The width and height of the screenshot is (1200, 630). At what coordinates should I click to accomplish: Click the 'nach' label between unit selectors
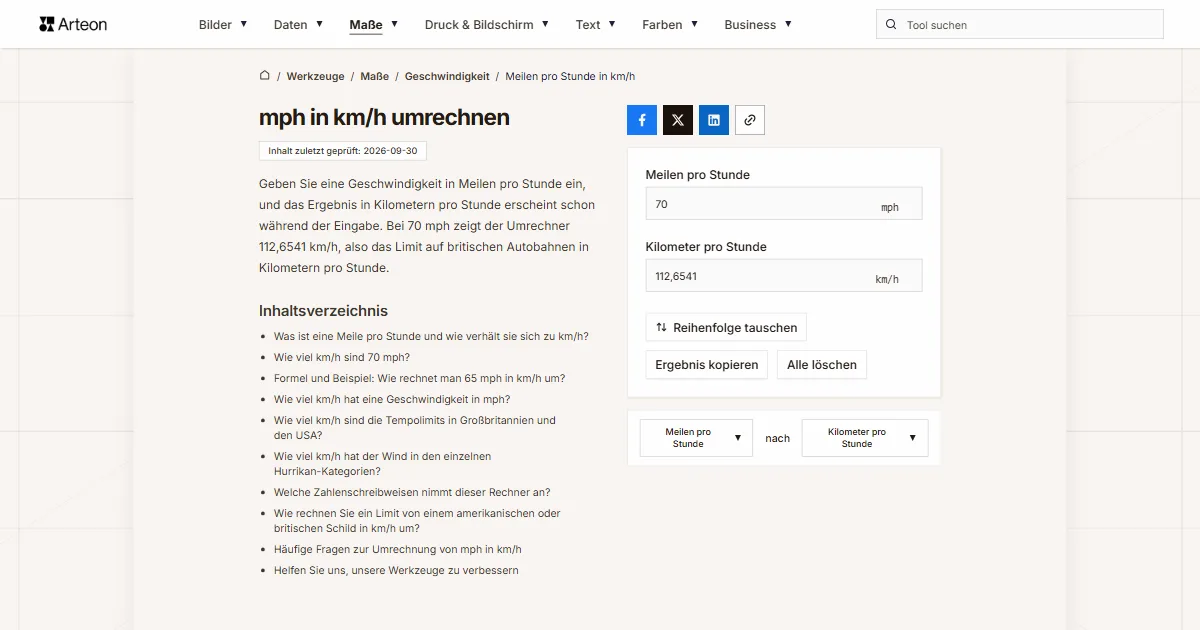[x=778, y=438]
